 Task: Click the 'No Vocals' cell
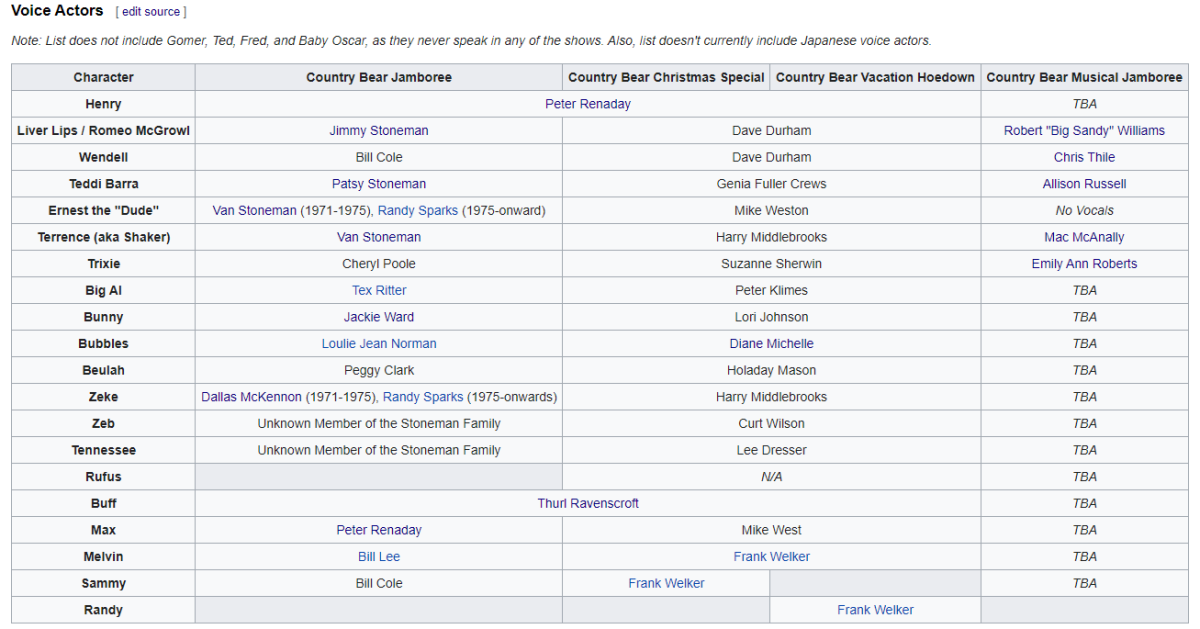pyautogui.click(x=1084, y=211)
